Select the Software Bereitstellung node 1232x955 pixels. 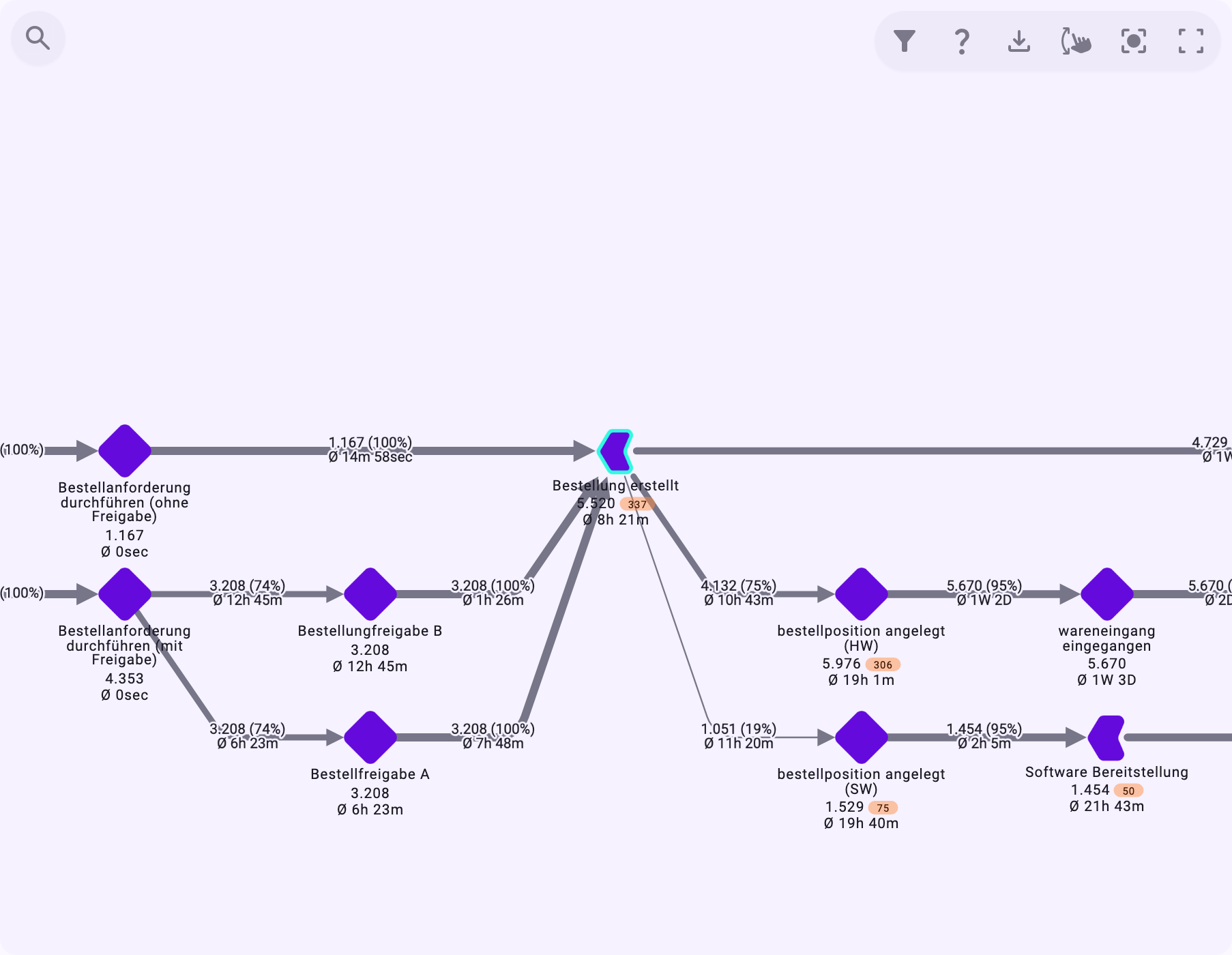[x=1106, y=737]
